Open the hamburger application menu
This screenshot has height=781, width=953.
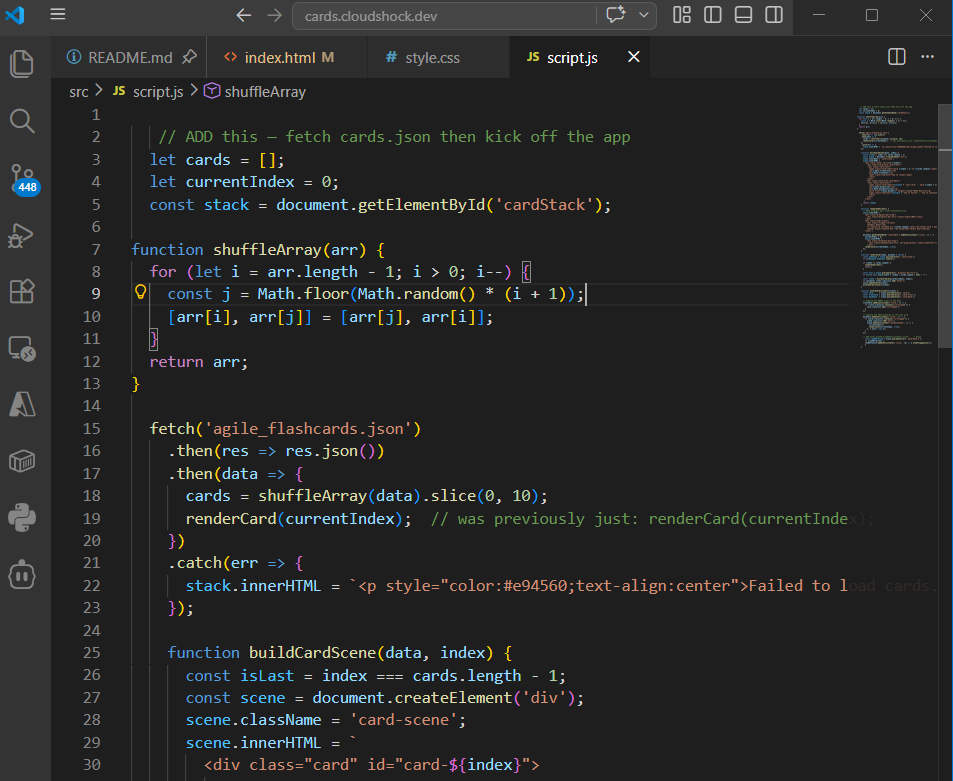point(58,15)
